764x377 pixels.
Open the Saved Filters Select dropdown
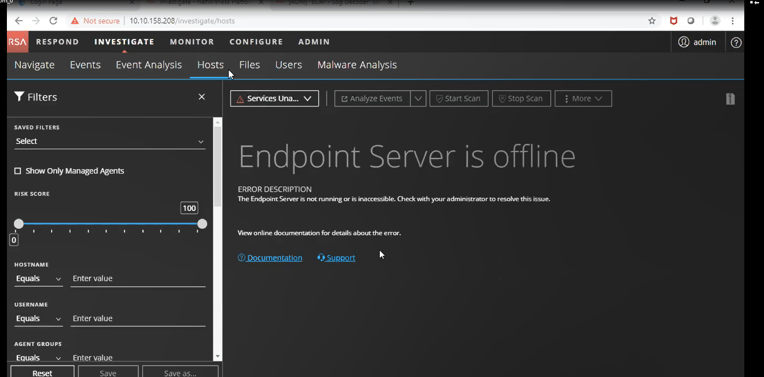click(x=110, y=141)
